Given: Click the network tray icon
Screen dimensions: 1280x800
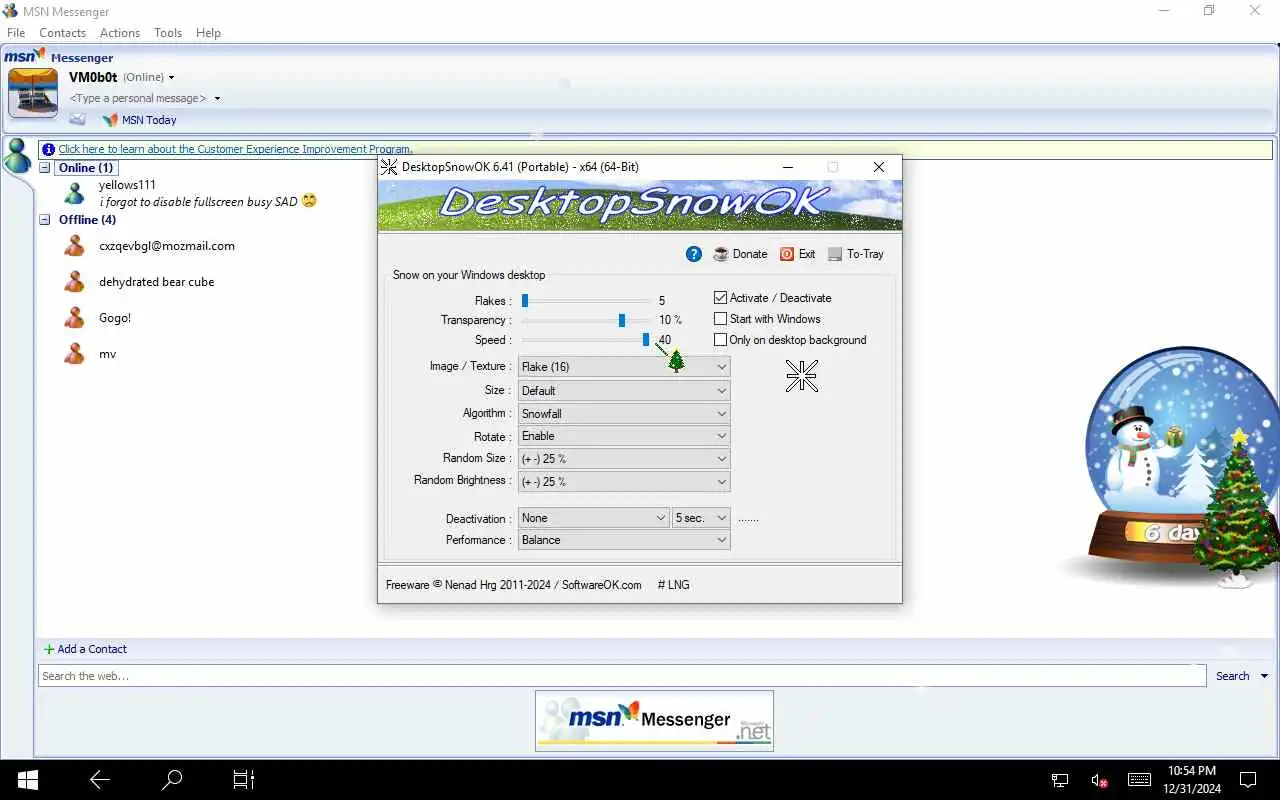Looking at the screenshot, I should (x=1060, y=780).
